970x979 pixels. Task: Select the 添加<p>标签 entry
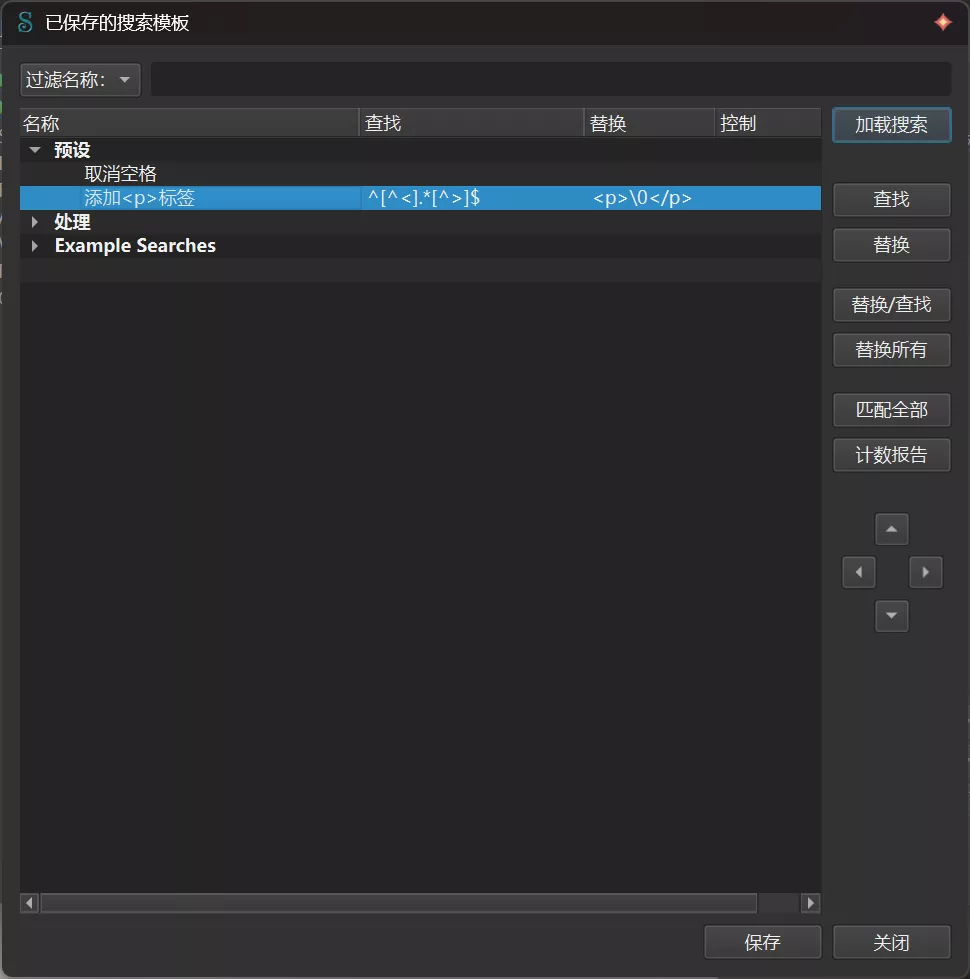(x=140, y=198)
